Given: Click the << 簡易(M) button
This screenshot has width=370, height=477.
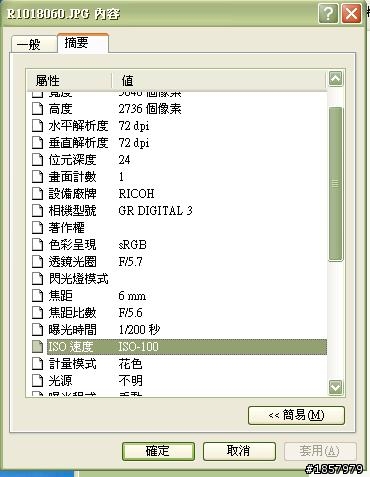Looking at the screenshot, I should coord(296,415).
